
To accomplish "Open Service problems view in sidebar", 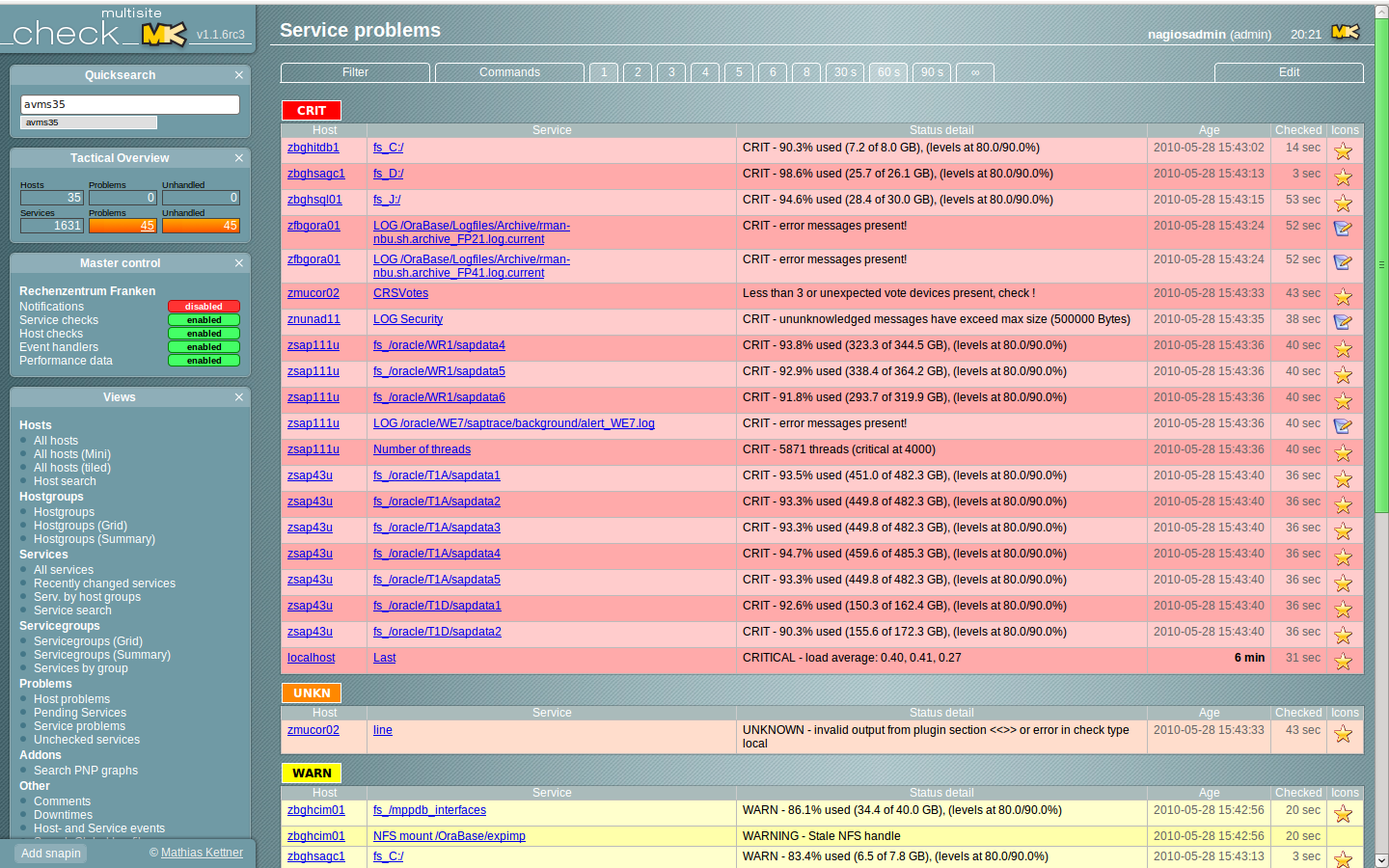I will point(79,726).
